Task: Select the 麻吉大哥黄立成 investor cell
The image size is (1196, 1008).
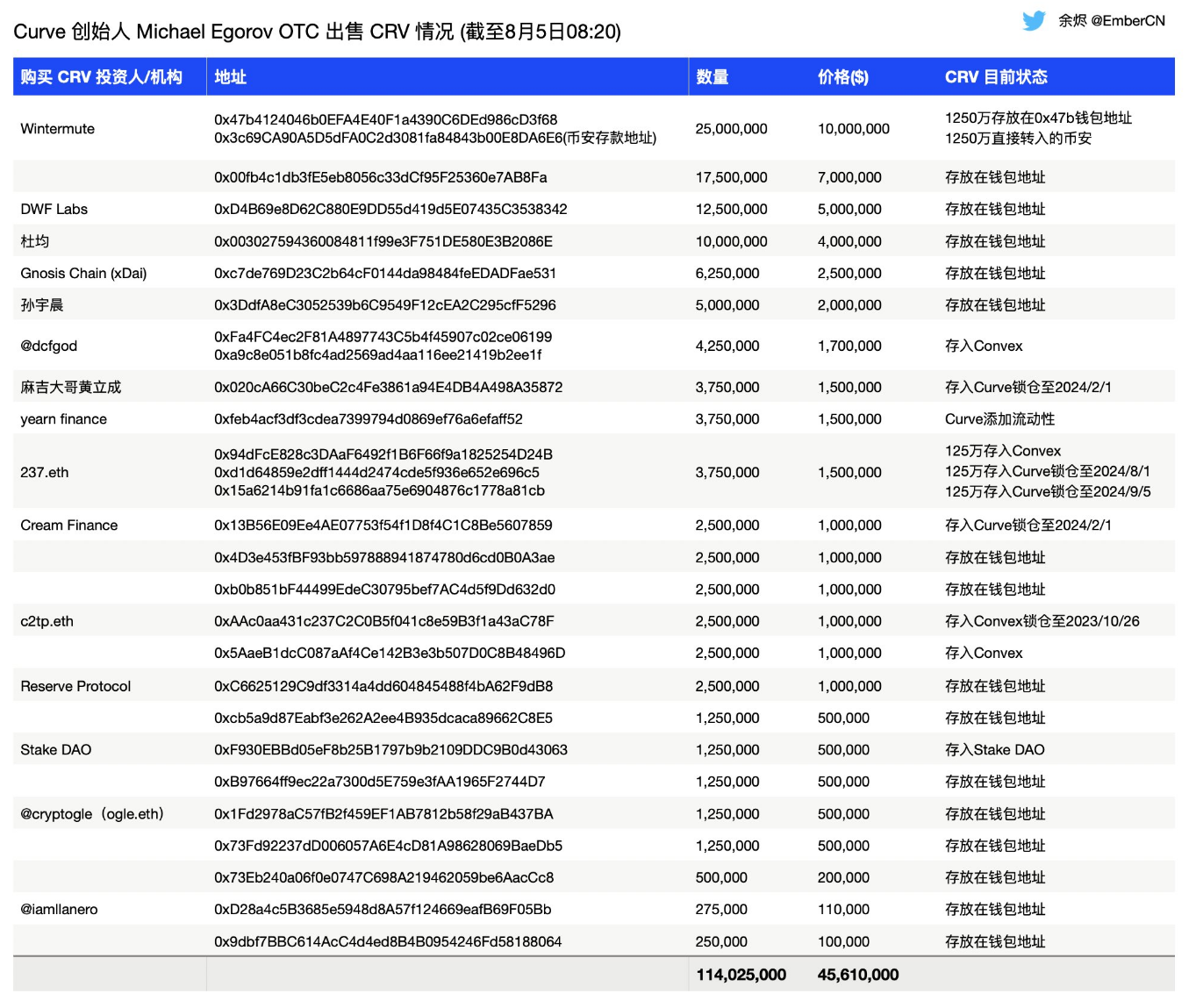Action: point(70,387)
